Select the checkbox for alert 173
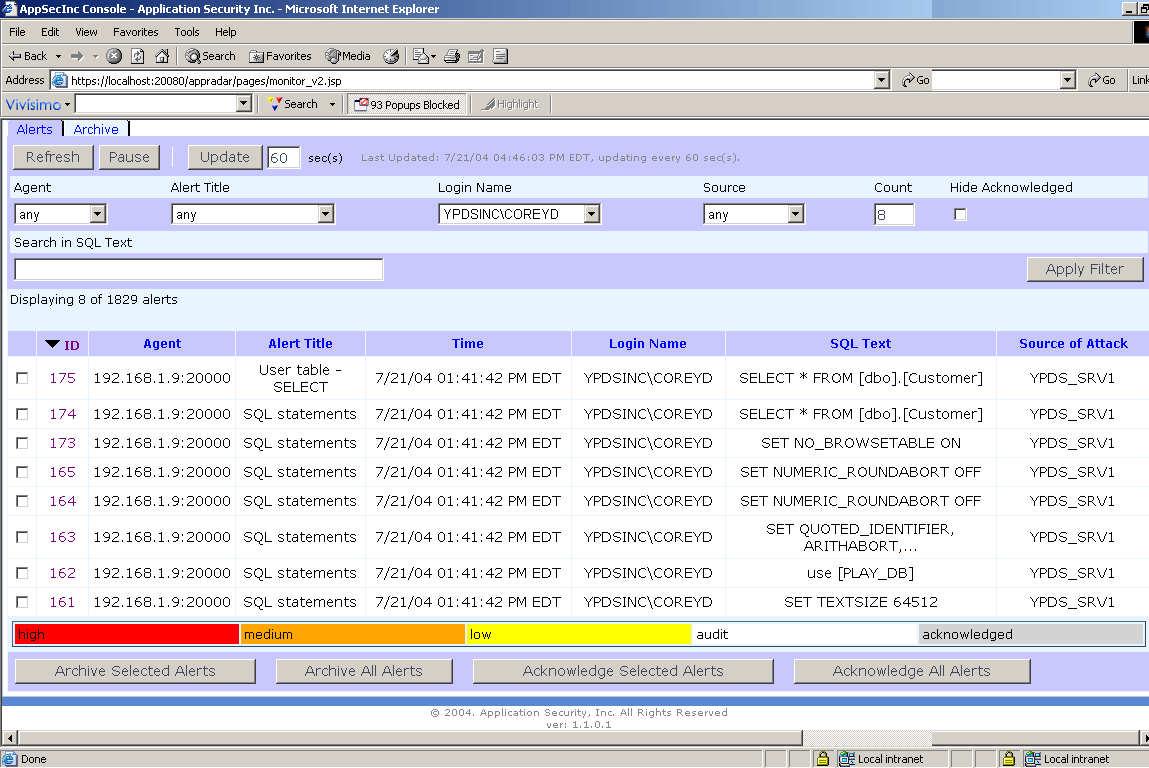The width and height of the screenshot is (1149, 768). (x=22, y=443)
